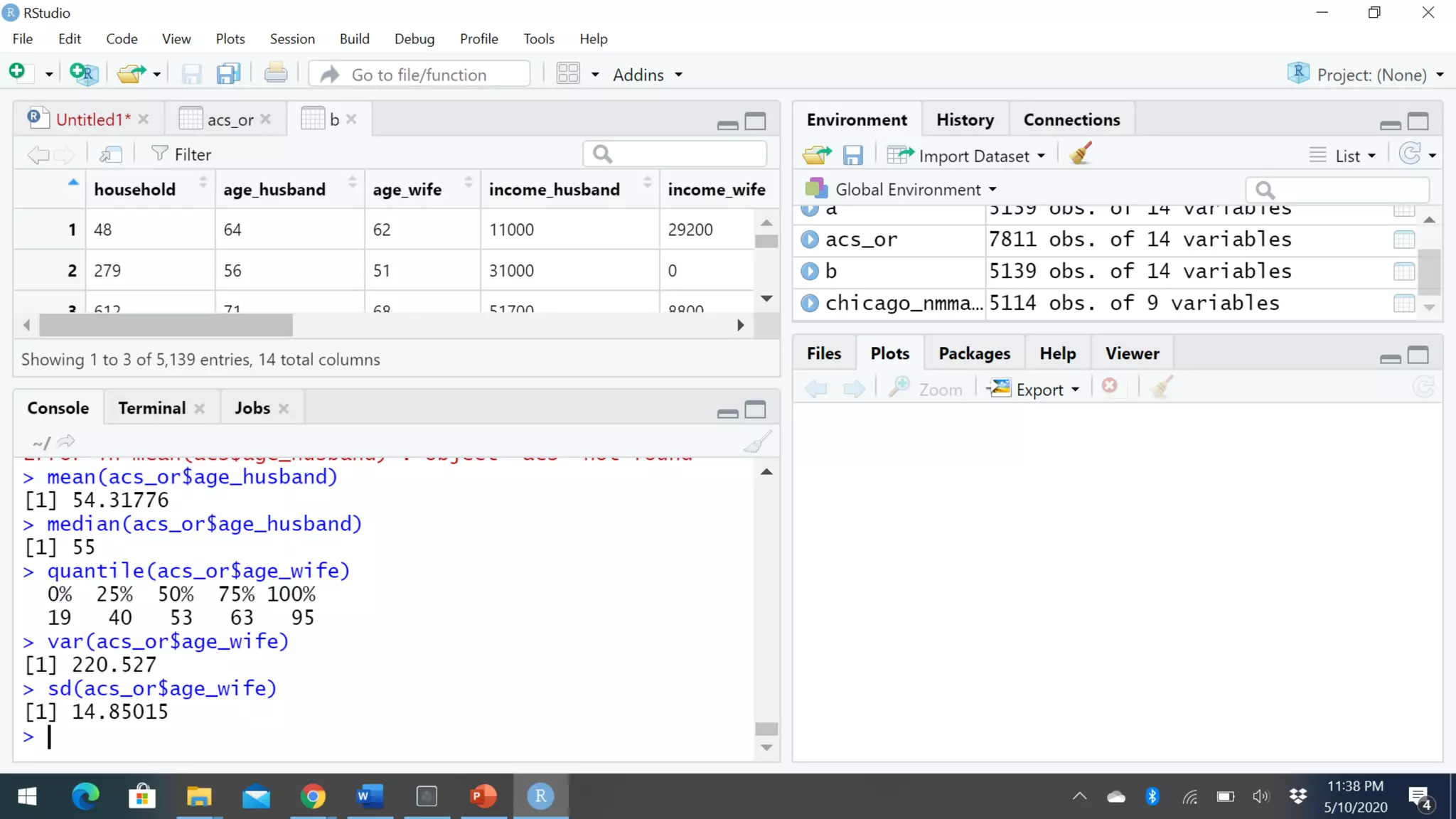1456x819 pixels.
Task: Open Chrome from the taskbar
Action: tap(313, 796)
